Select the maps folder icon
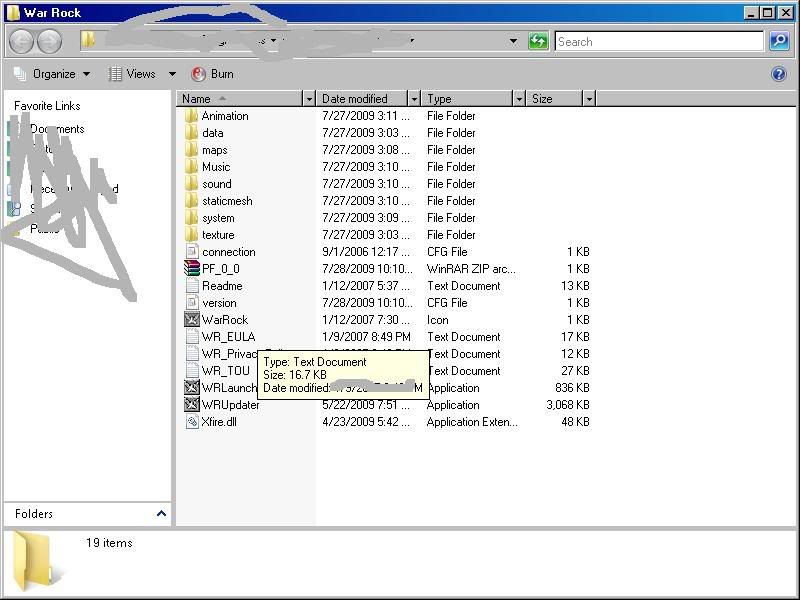800x600 pixels. (x=191, y=150)
